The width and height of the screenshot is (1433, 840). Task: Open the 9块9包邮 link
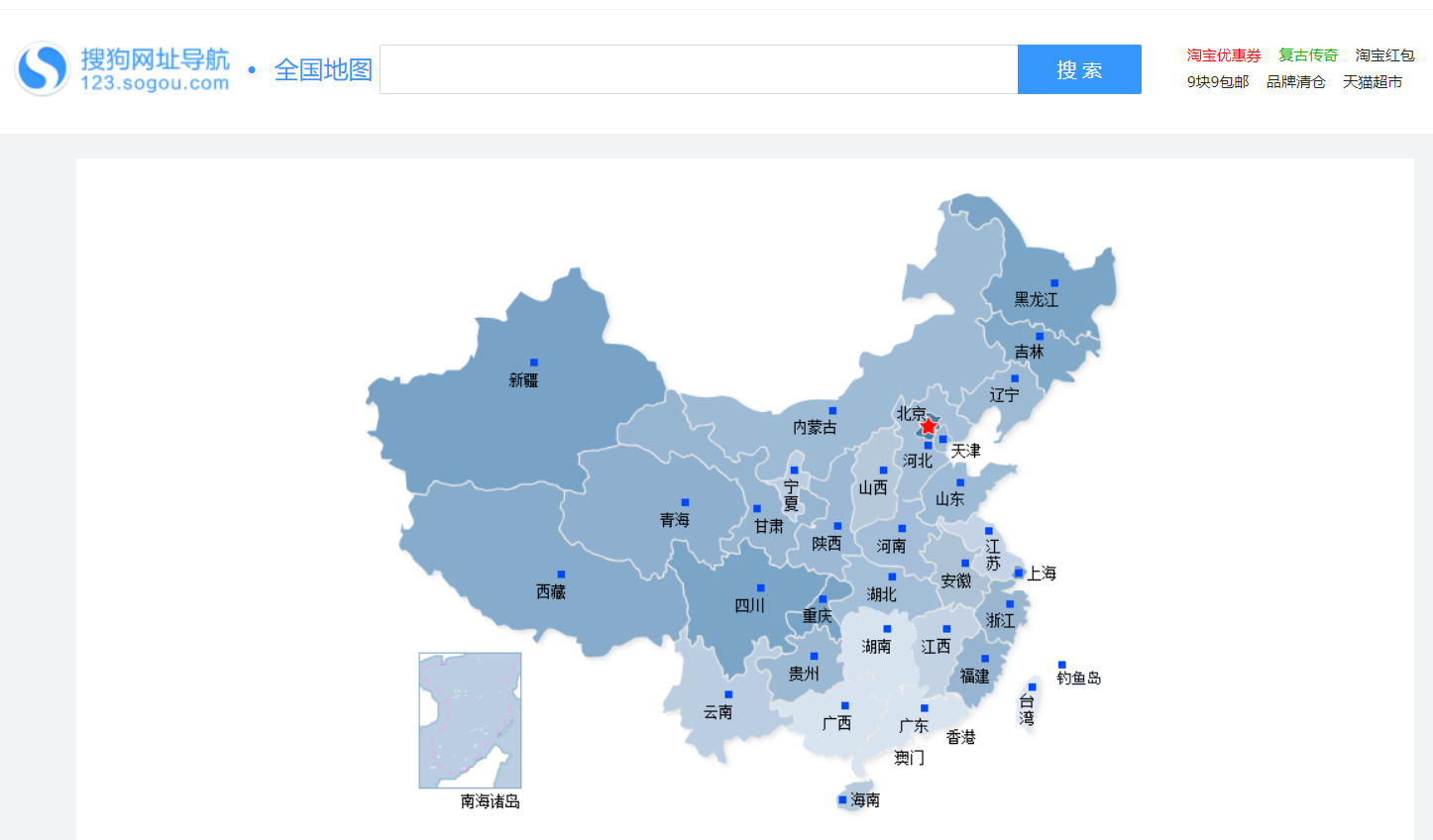[x=1218, y=82]
